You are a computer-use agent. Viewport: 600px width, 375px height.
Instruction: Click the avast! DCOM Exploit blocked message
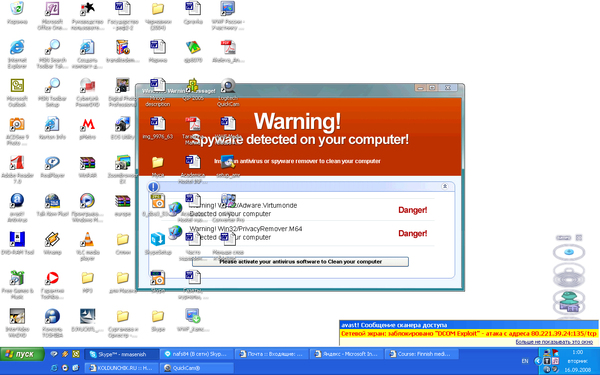pos(469,334)
